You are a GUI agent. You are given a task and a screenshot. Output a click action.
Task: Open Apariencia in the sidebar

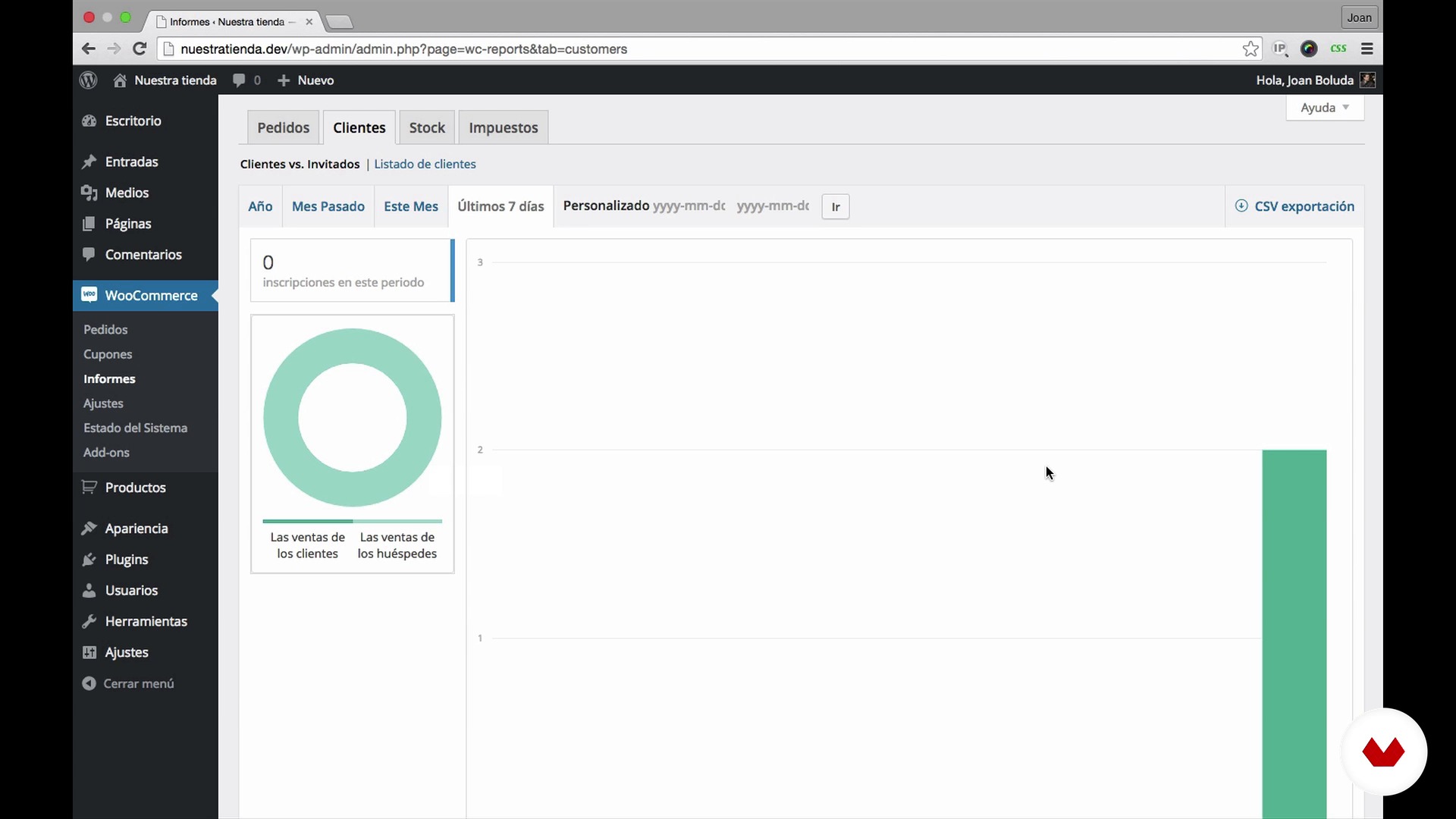145,529
